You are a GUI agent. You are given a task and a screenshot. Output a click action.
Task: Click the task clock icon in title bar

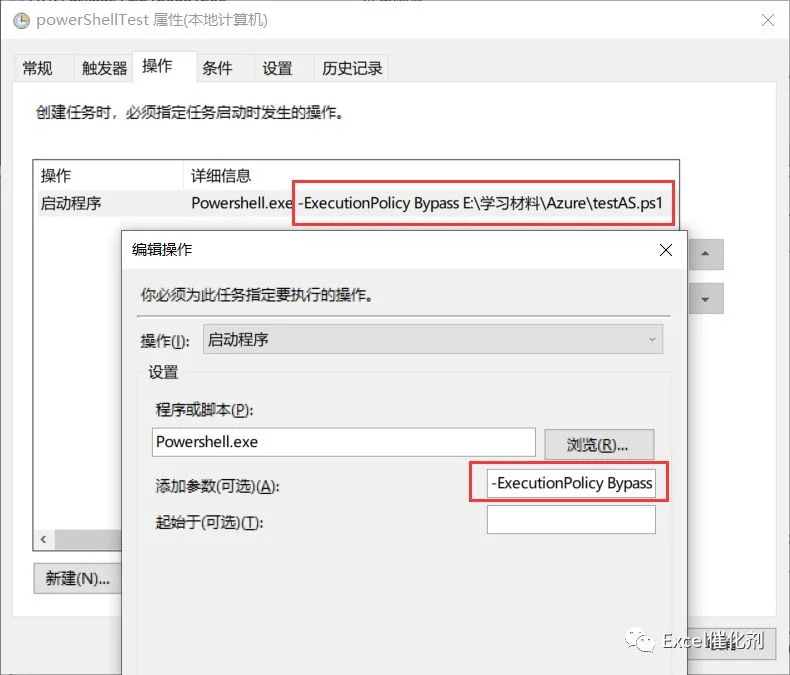pos(21,20)
